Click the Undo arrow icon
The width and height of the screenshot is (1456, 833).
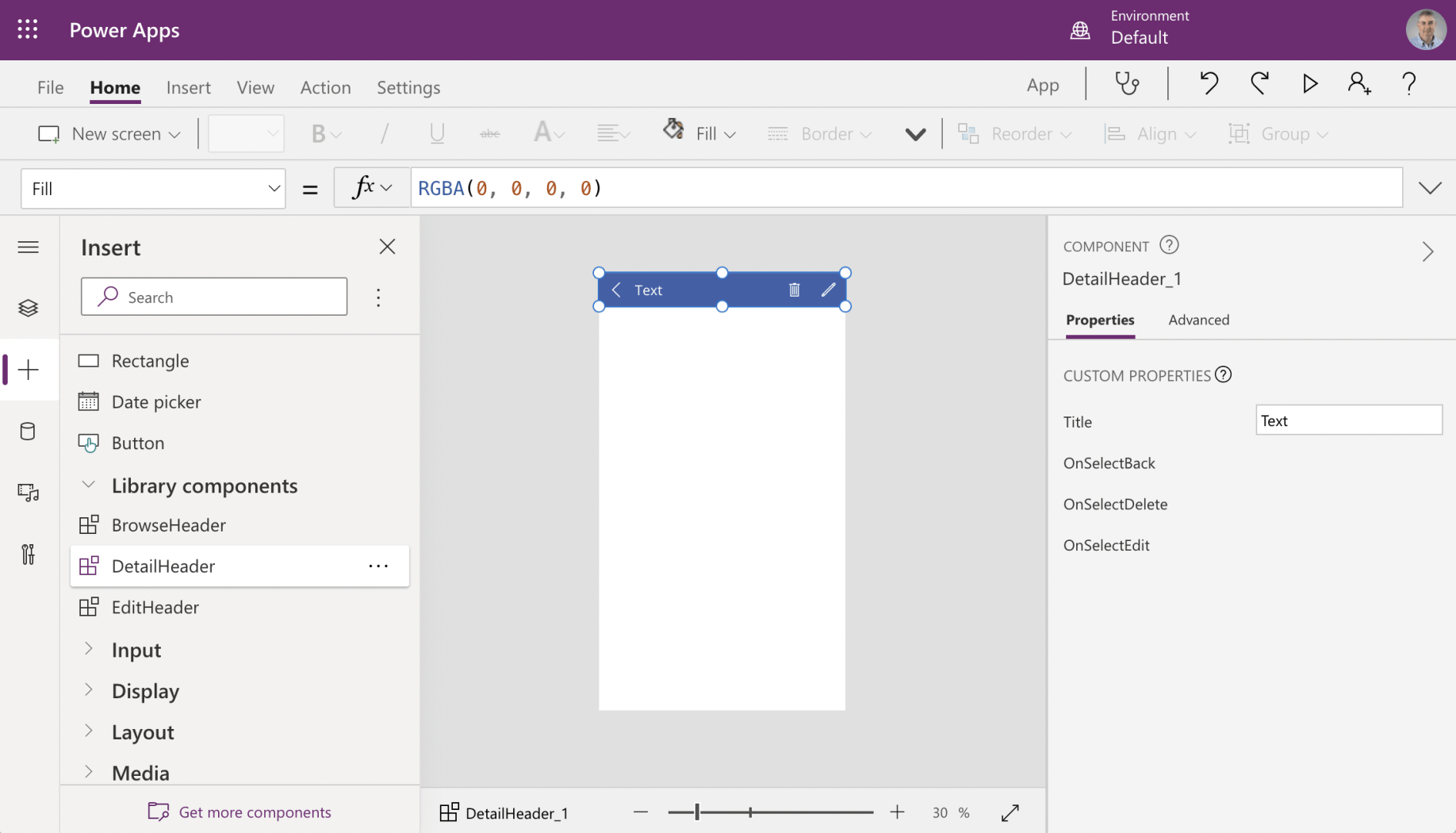click(1209, 83)
